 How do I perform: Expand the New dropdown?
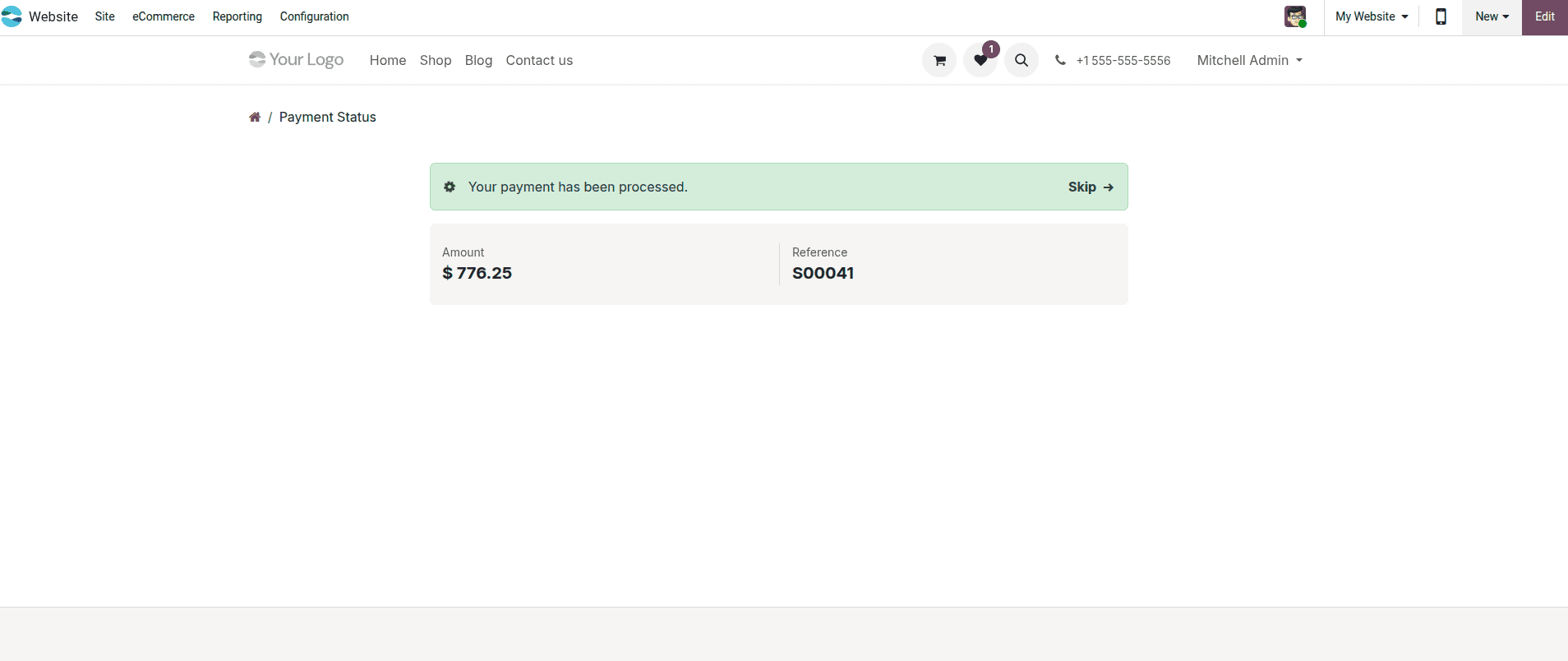1491,16
